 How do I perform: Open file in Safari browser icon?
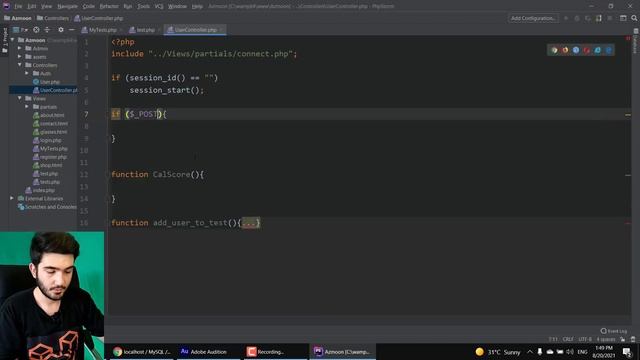(x=576, y=50)
